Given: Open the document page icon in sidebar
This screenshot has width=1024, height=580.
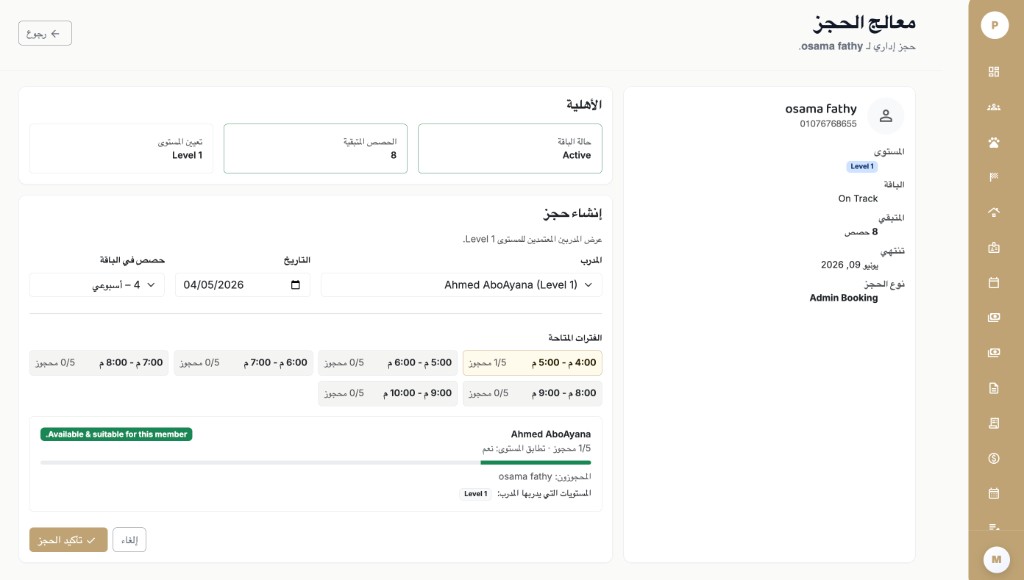Looking at the screenshot, I should click(x=994, y=389).
